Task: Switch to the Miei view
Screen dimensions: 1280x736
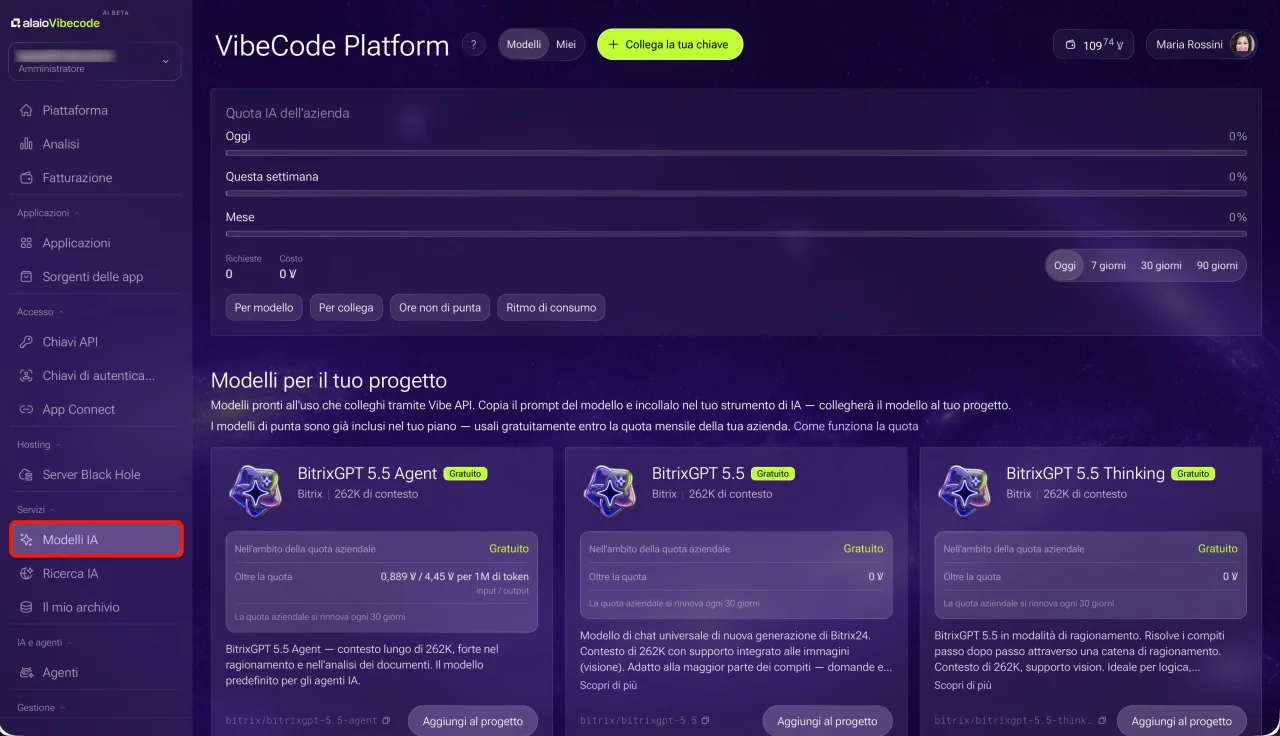Action: pyautogui.click(x=566, y=44)
